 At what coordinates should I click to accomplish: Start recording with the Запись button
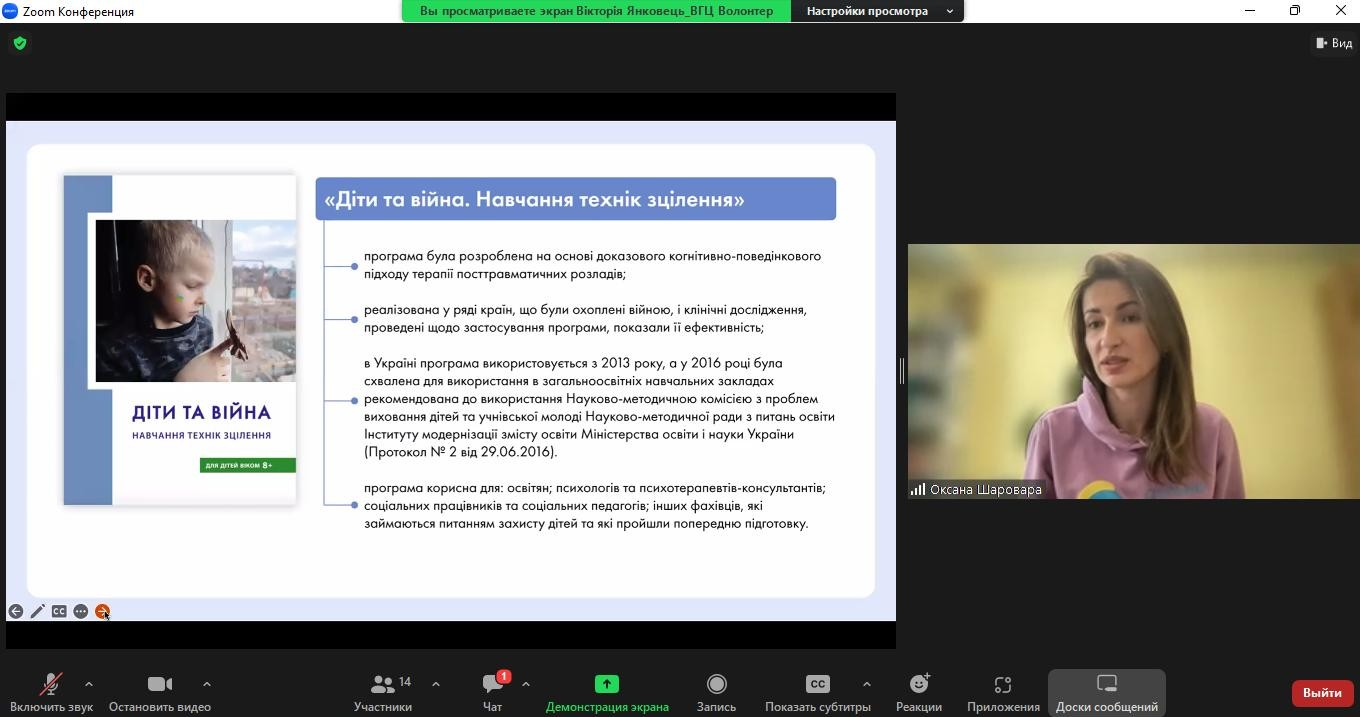(716, 692)
